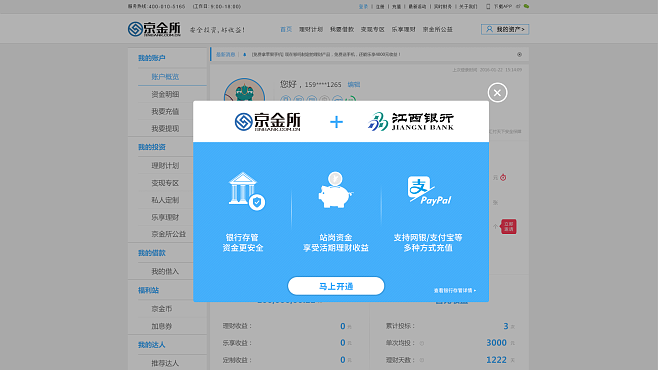Click the 3000 value for 单次均投
658x370 pixels.
496,343
